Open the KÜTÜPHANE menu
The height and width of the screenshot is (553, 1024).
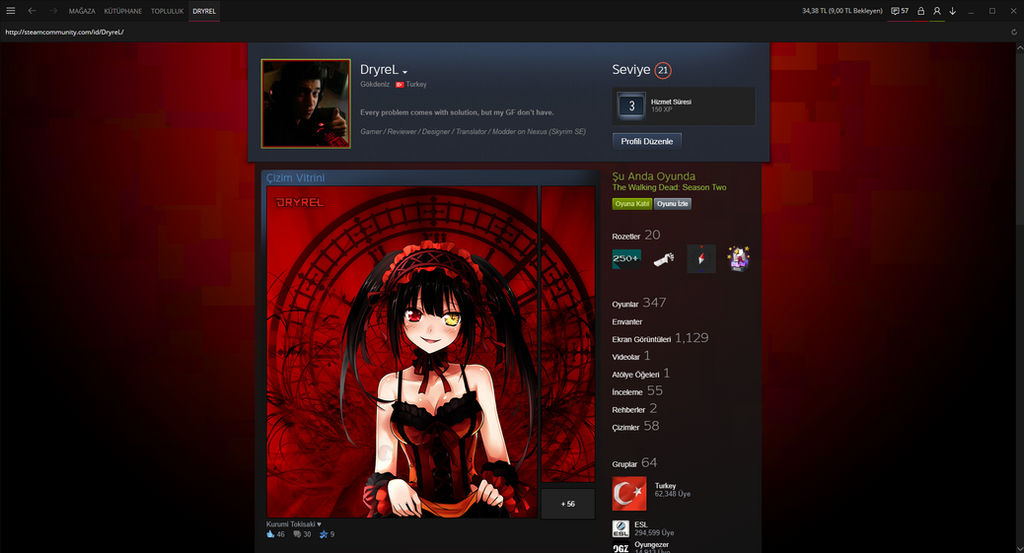tap(123, 11)
